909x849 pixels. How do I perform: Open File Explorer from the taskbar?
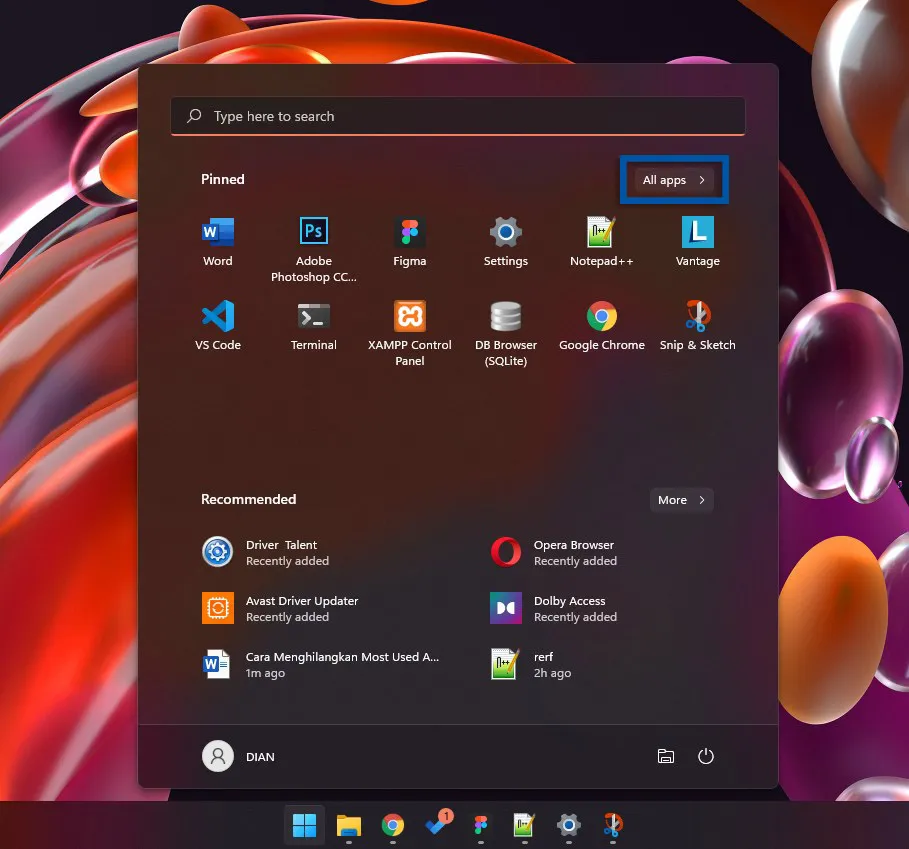[348, 826]
